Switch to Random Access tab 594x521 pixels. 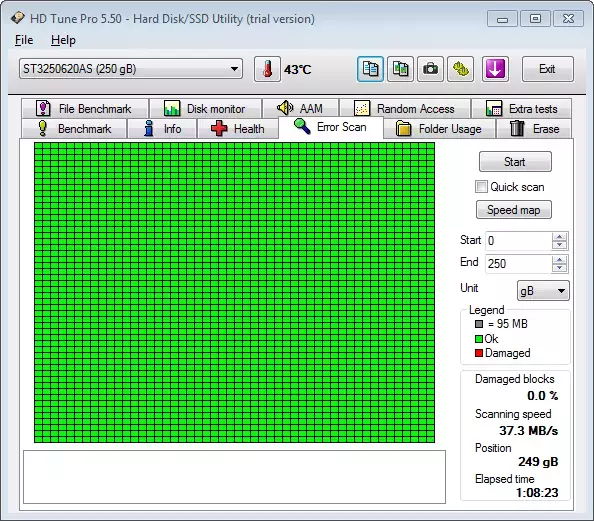coord(405,109)
